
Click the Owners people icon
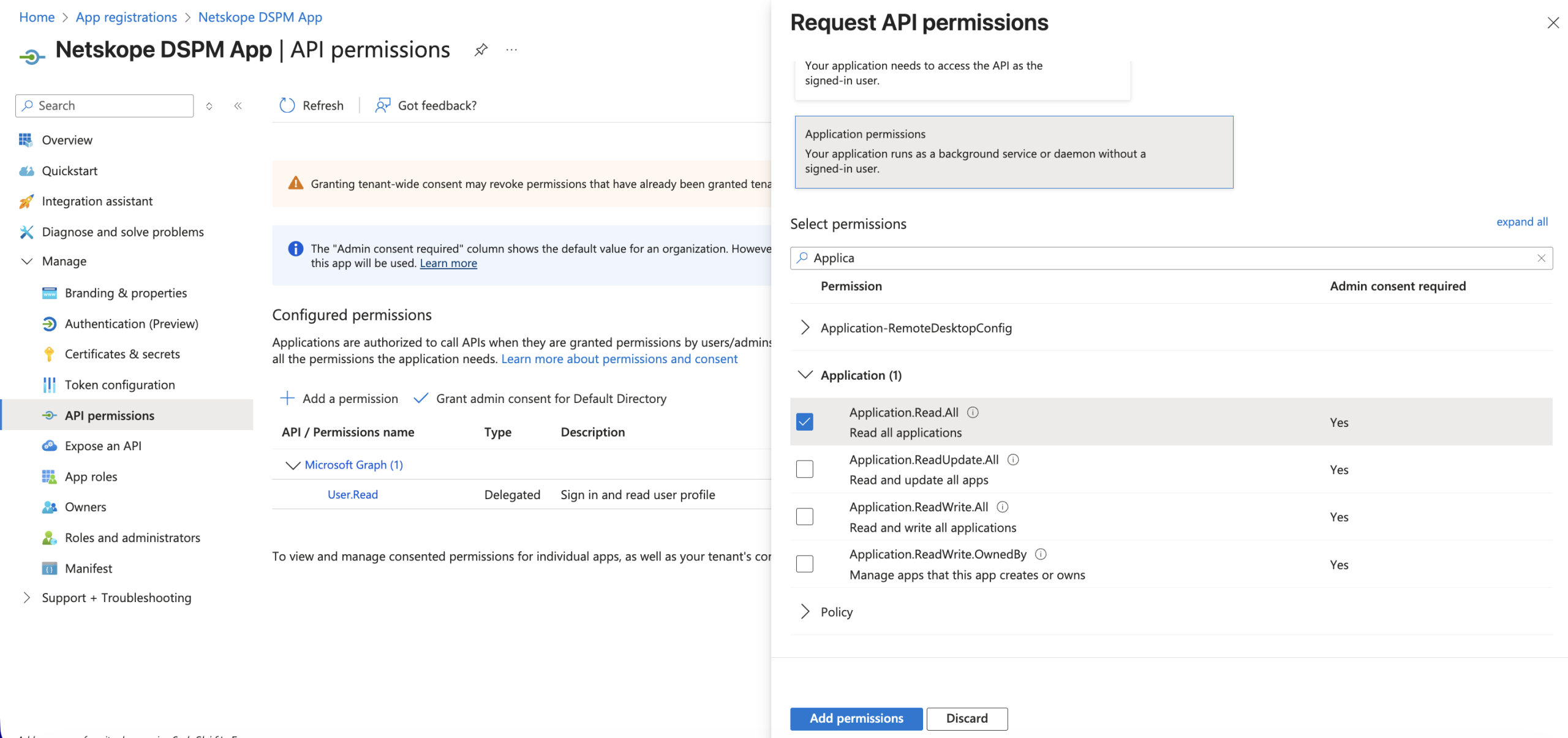[49, 506]
